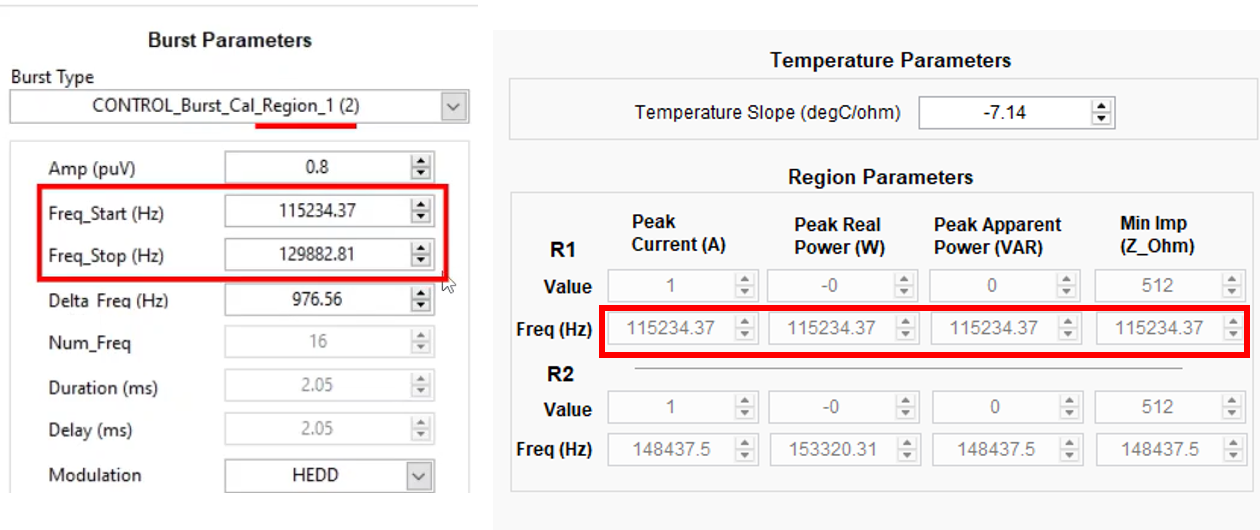
Task: Click the Duration (ms) field
Action: click(317, 387)
